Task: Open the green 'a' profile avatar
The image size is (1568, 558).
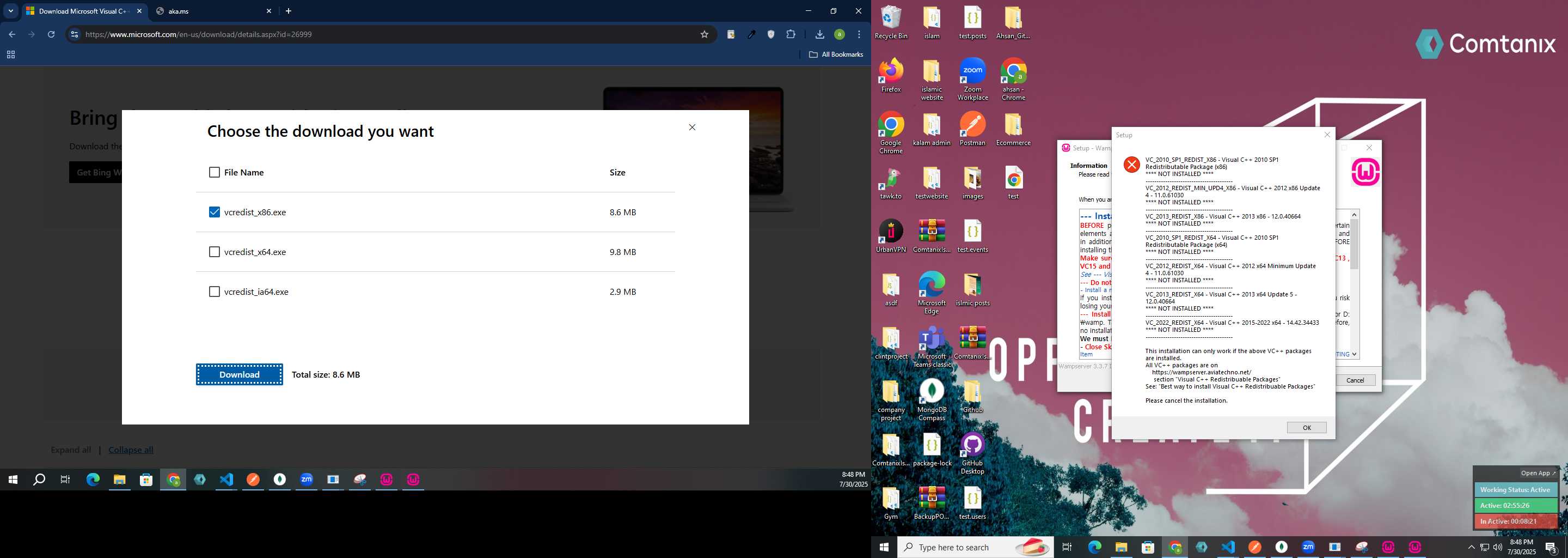Action: point(840,35)
